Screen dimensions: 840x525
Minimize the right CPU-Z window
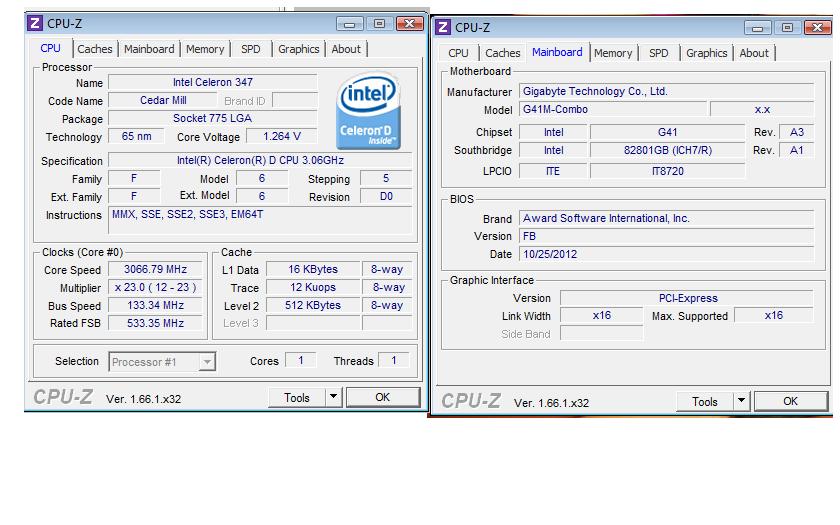click(758, 27)
